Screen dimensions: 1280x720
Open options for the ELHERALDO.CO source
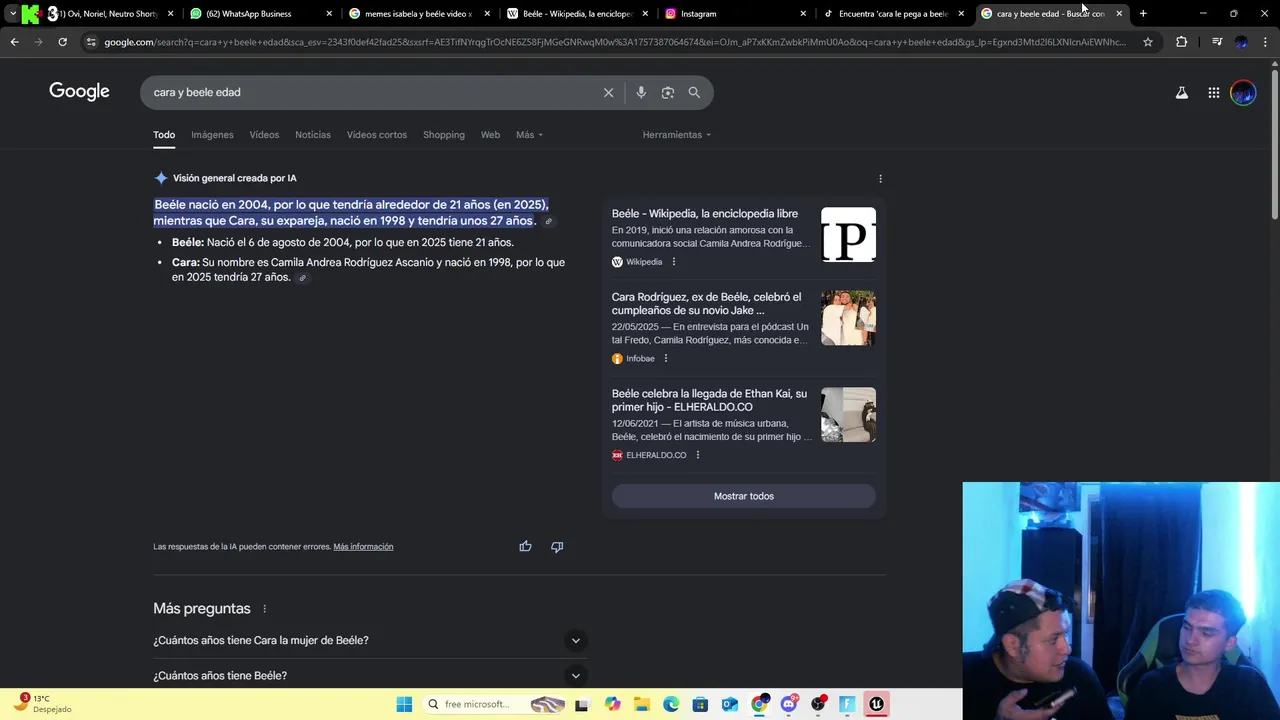point(697,455)
